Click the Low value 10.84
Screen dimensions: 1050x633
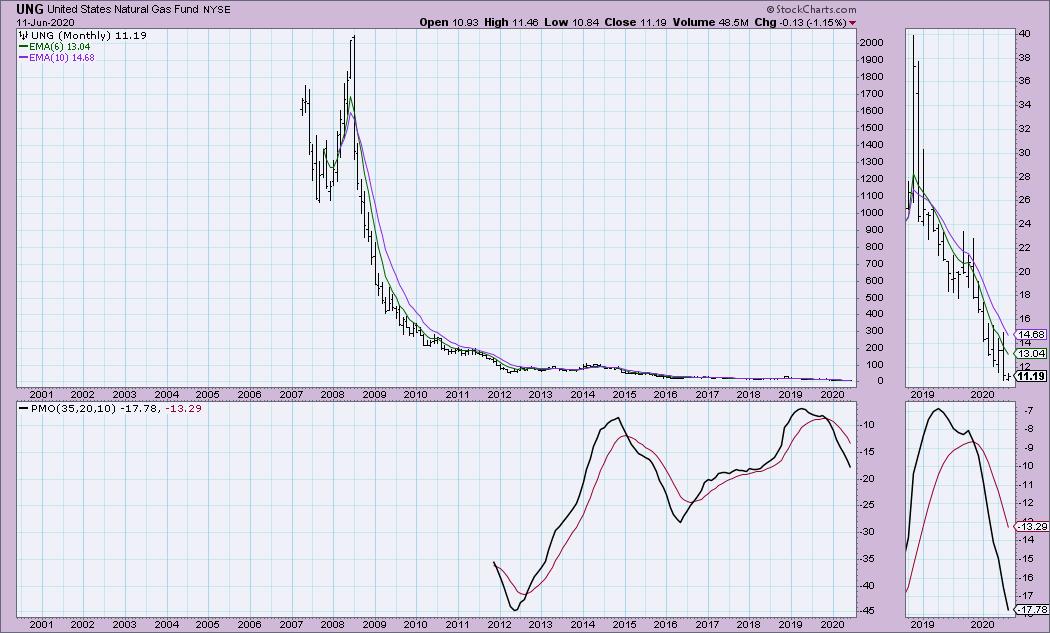(x=585, y=22)
